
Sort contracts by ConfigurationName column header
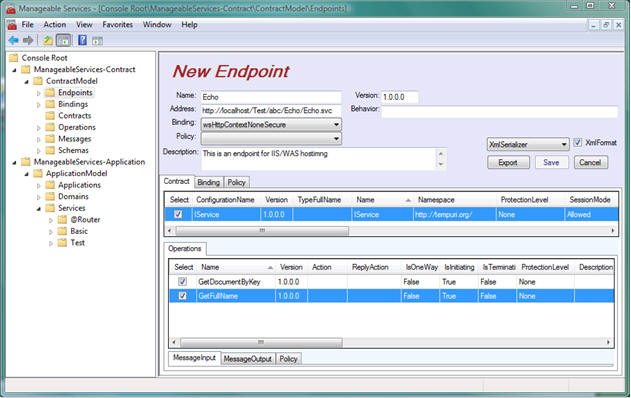tap(225, 200)
